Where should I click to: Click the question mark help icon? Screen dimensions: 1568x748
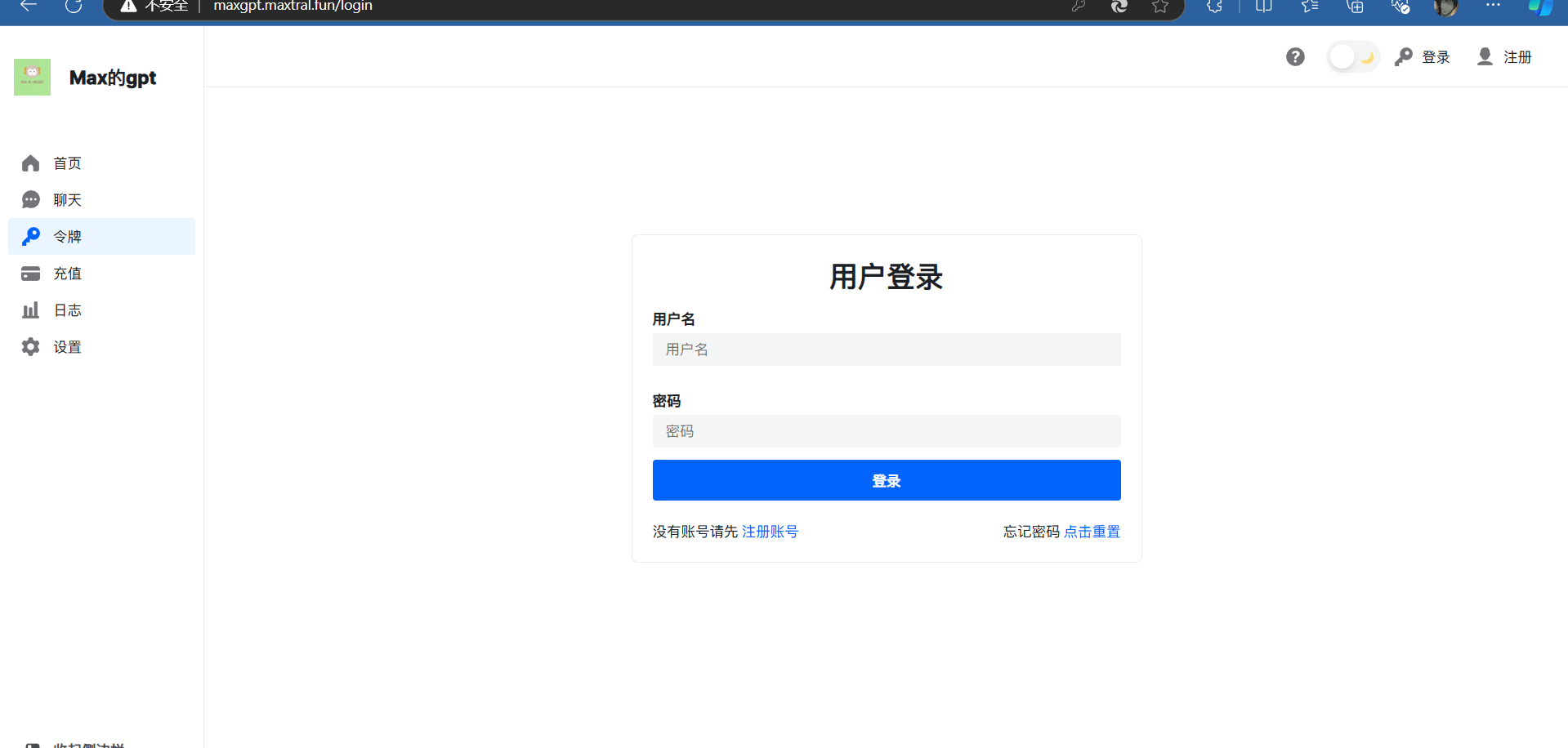coord(1295,57)
